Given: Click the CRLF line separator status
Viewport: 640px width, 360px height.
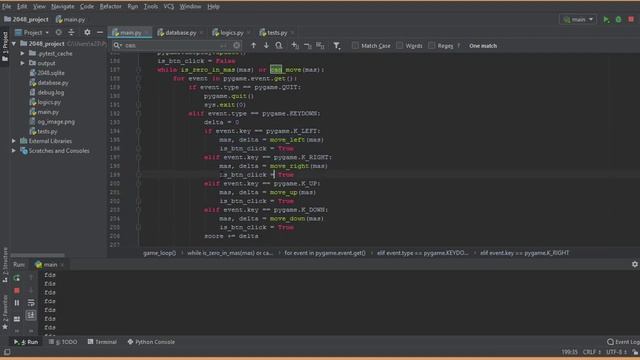Looking at the screenshot, I should (591, 352).
